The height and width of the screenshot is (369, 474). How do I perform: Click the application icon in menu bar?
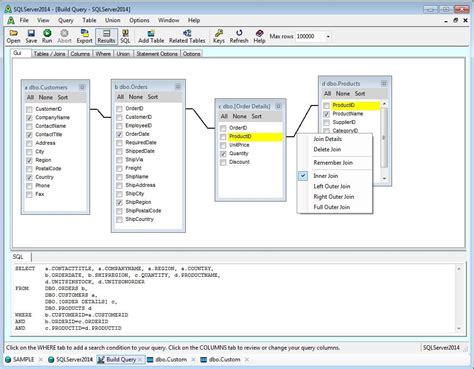pyautogui.click(x=11, y=20)
